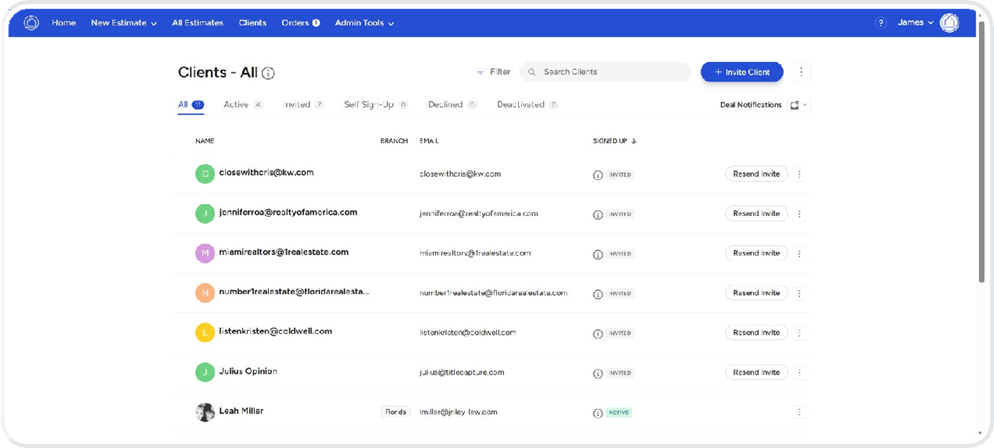
Task: Click the EMAIL column header
Action: click(429, 141)
